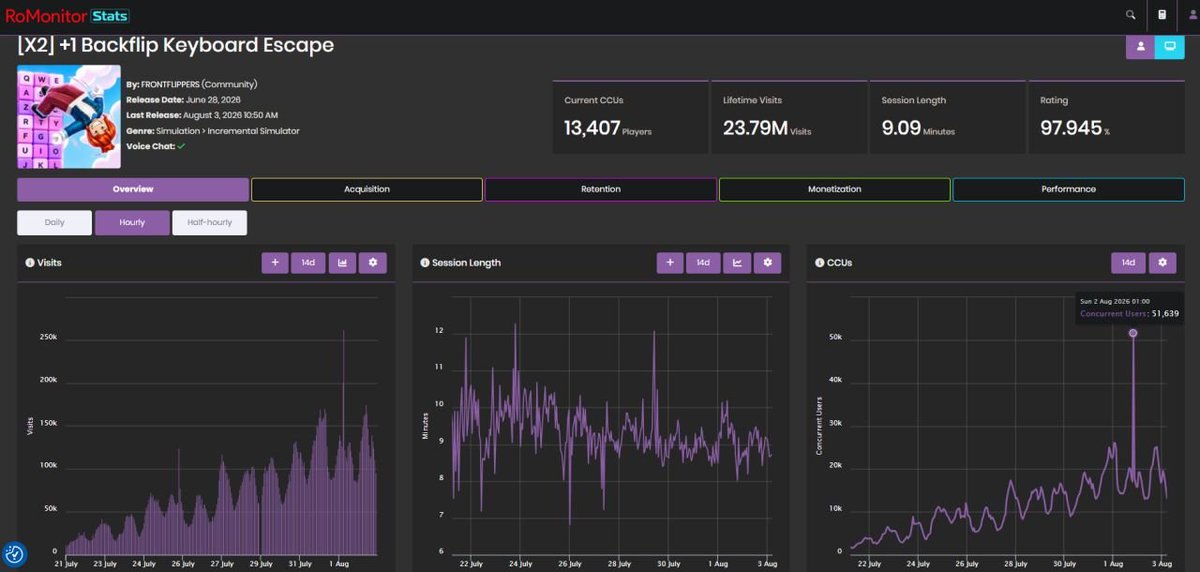The height and width of the screenshot is (572, 1200).
Task: Open the search magnifier in the top bar
Action: [x=1131, y=15]
